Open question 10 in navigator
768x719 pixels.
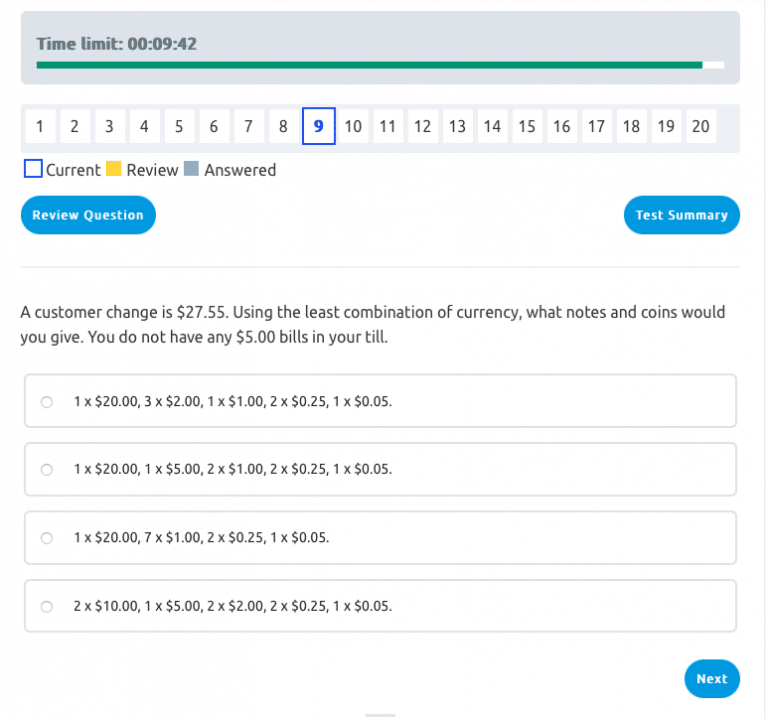[x=353, y=127]
